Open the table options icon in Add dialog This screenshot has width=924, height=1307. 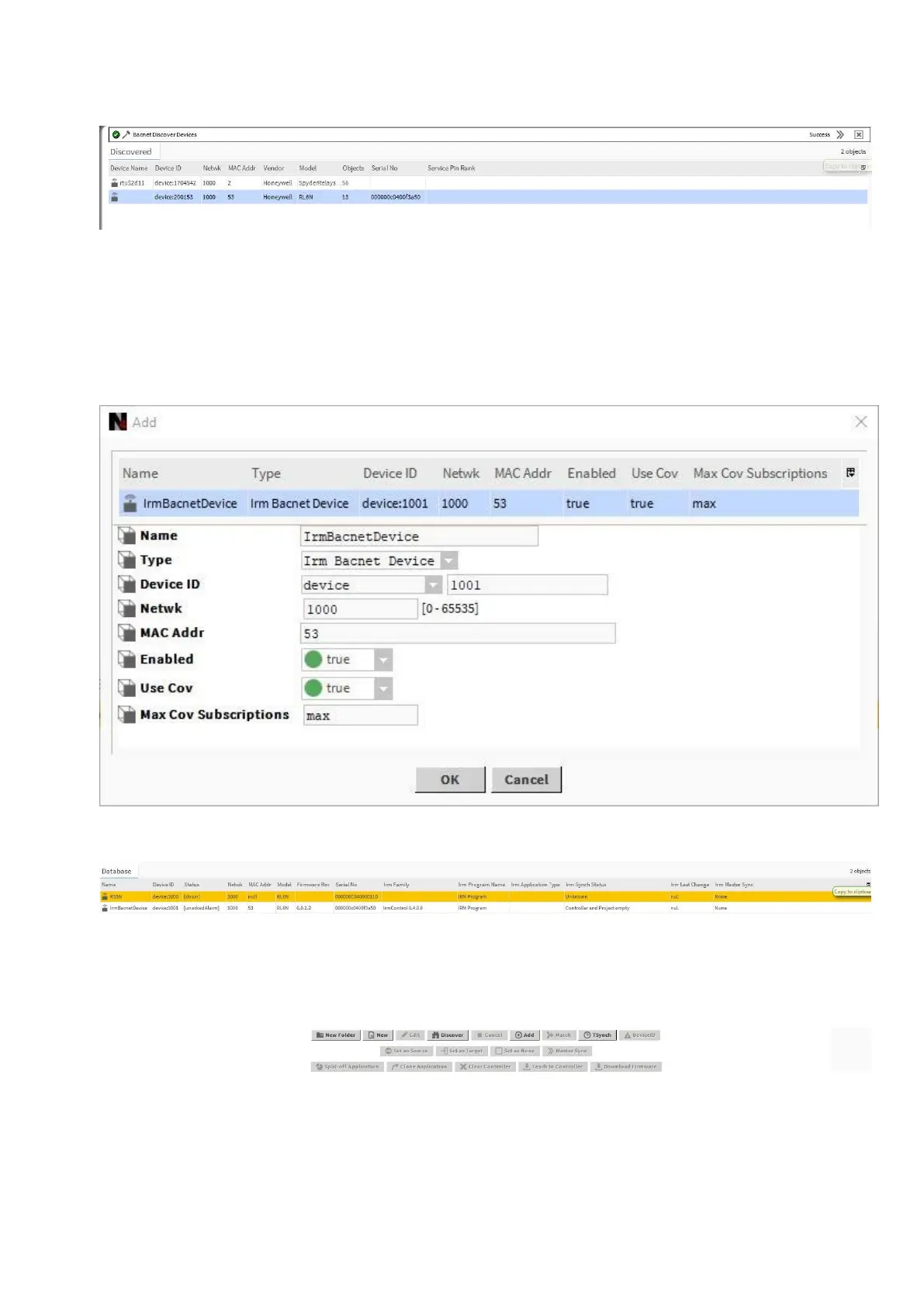pos(850,473)
